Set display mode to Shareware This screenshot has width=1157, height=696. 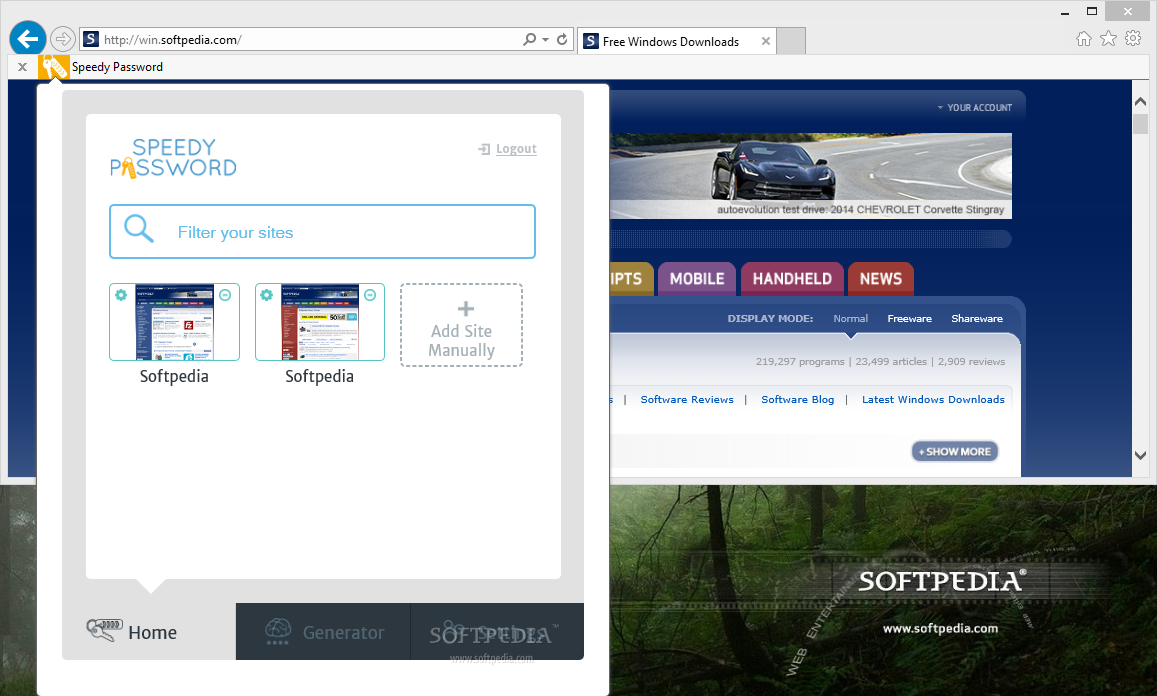tap(977, 319)
